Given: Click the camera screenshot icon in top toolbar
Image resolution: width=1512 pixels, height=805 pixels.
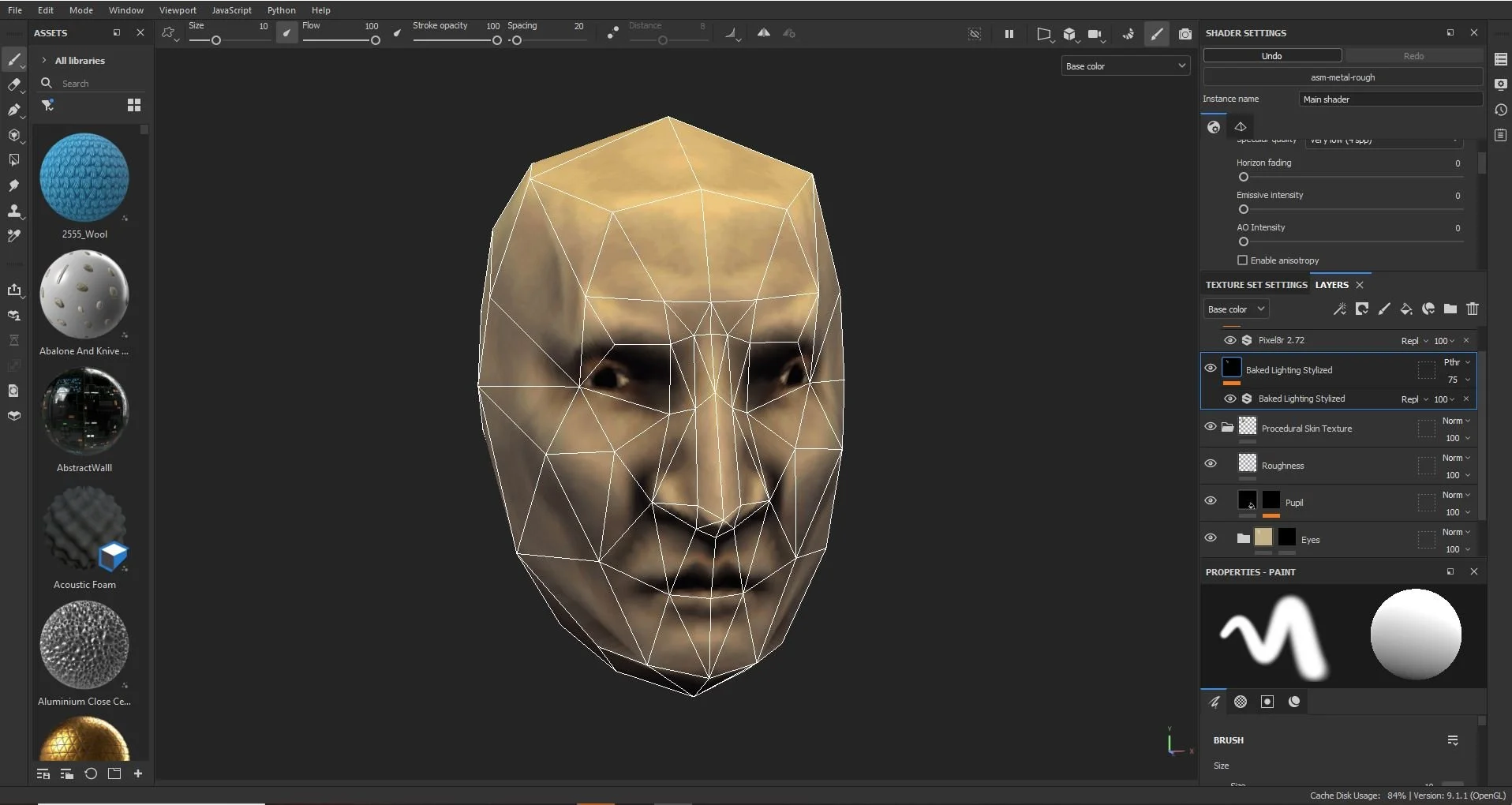Looking at the screenshot, I should 1185,34.
